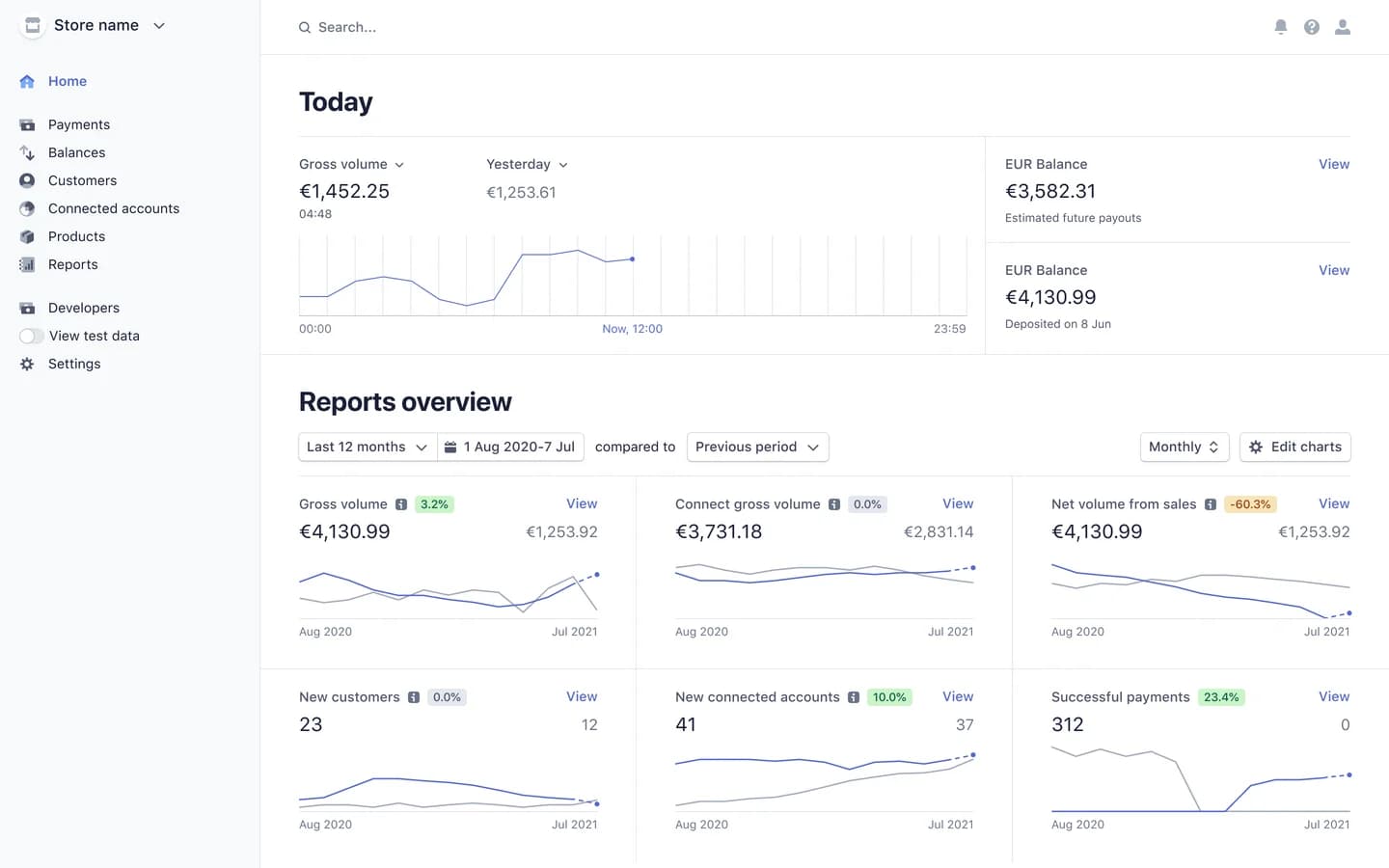Screen dimensions: 1389x868
Task: Click the Reports chart icon
Action: [27, 265]
